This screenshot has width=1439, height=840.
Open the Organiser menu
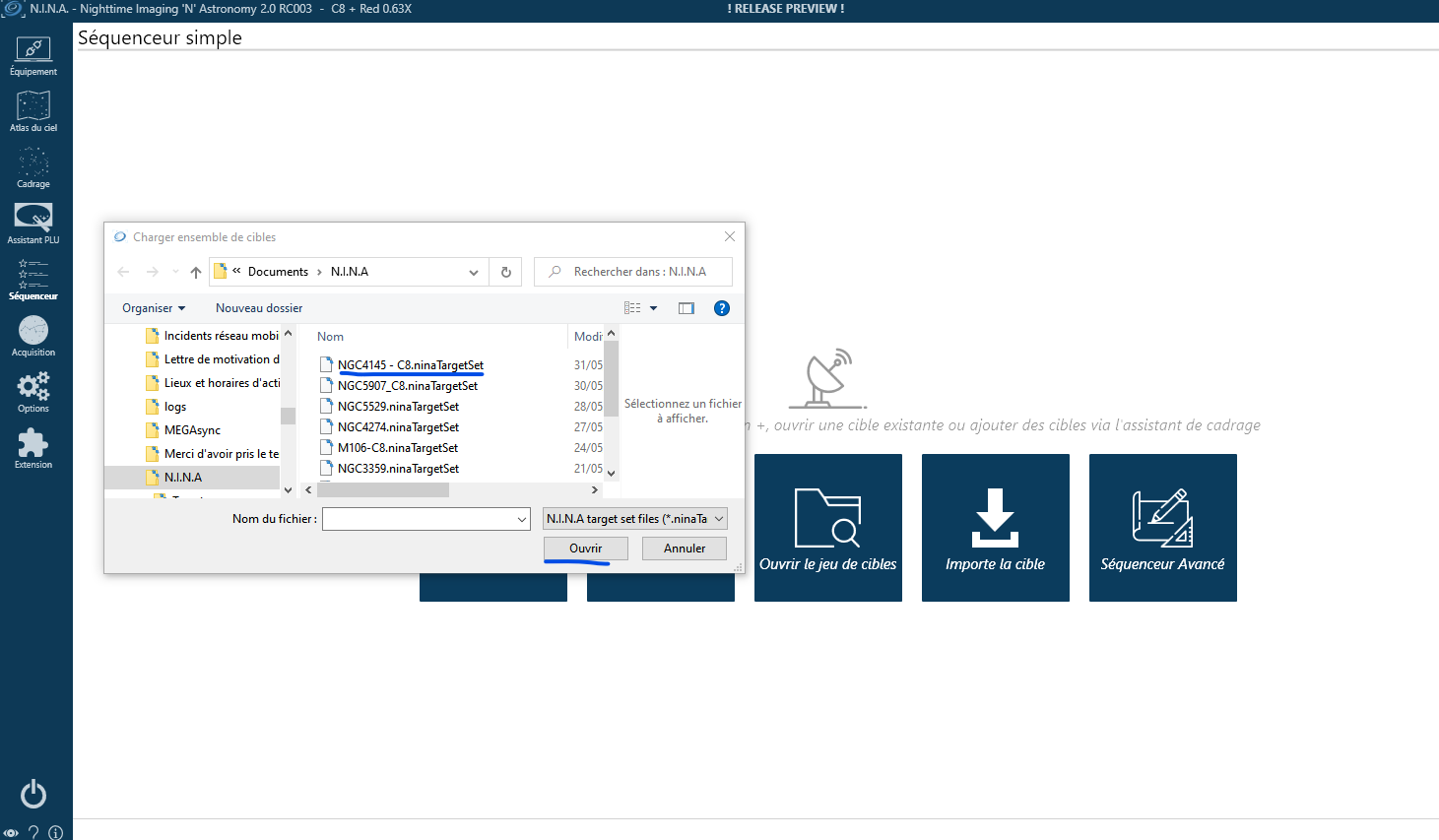[154, 308]
